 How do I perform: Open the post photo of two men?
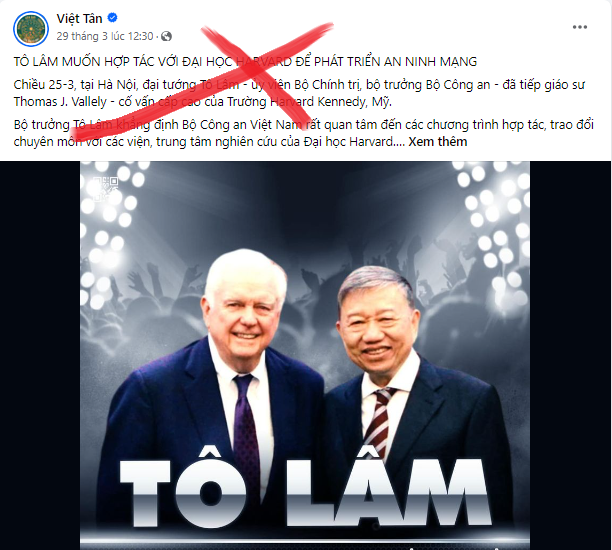coord(305,355)
